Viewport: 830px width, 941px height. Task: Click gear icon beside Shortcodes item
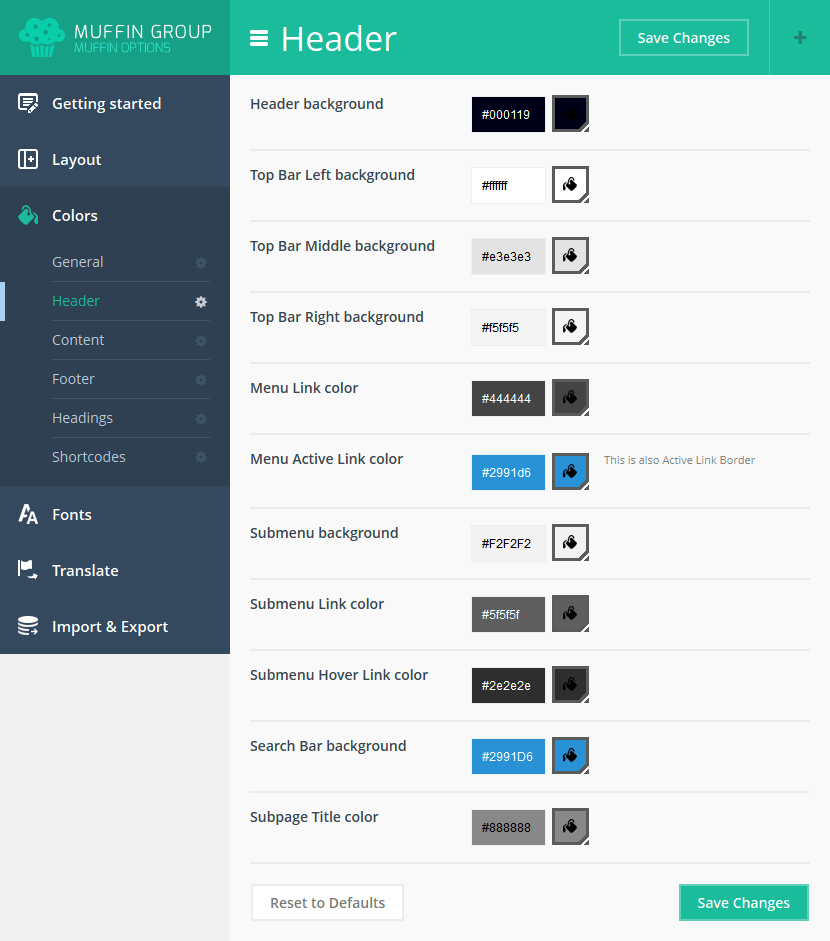(x=201, y=457)
